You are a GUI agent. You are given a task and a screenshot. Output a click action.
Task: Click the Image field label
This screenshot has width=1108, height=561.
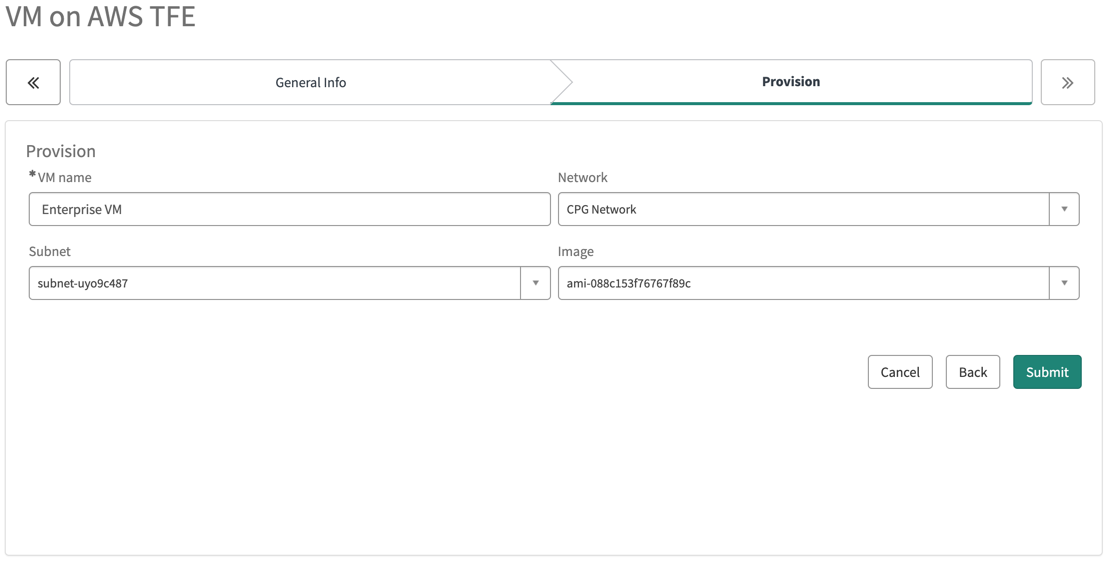(576, 252)
